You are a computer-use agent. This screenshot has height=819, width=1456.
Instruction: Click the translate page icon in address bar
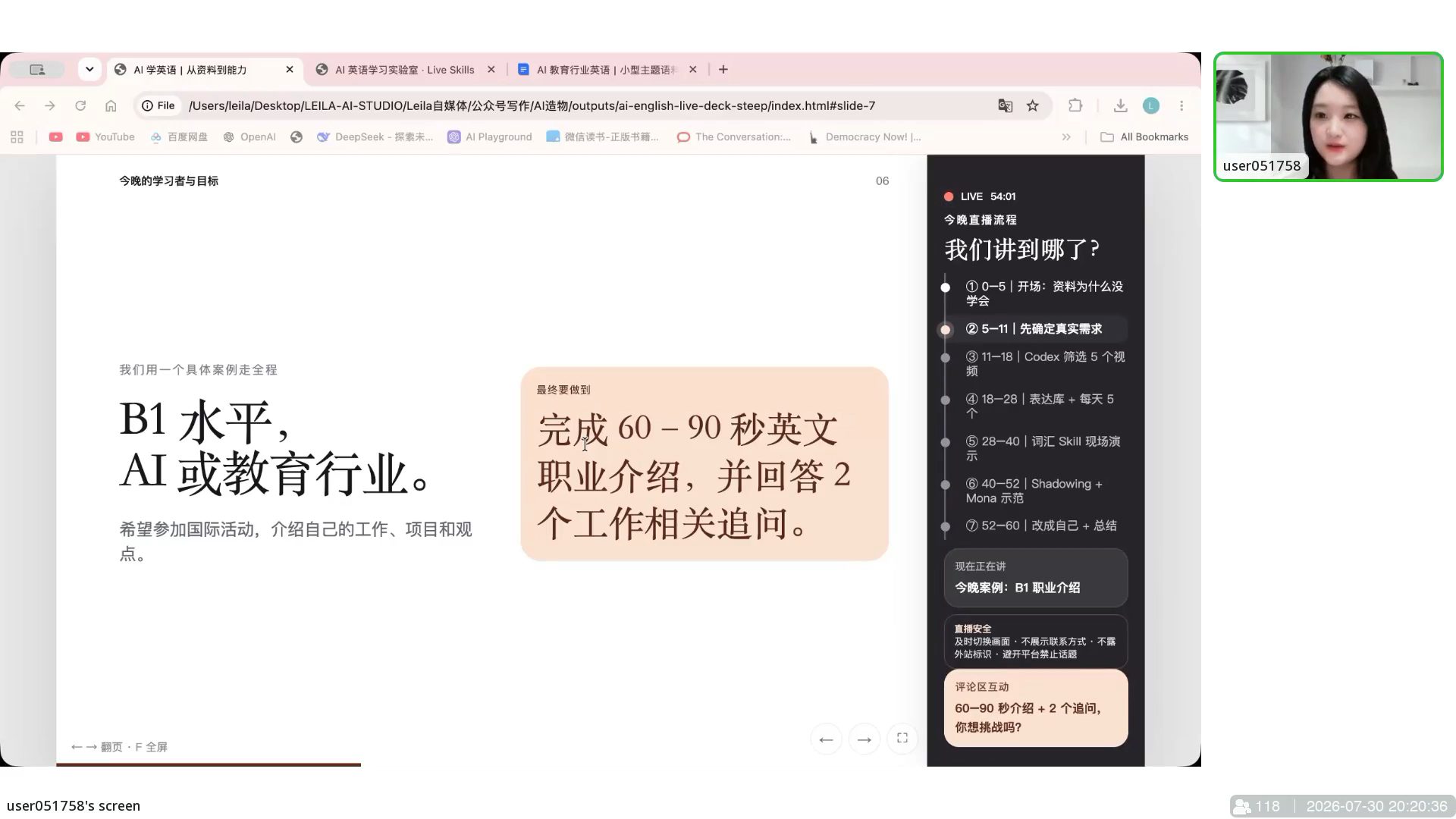point(1005,106)
